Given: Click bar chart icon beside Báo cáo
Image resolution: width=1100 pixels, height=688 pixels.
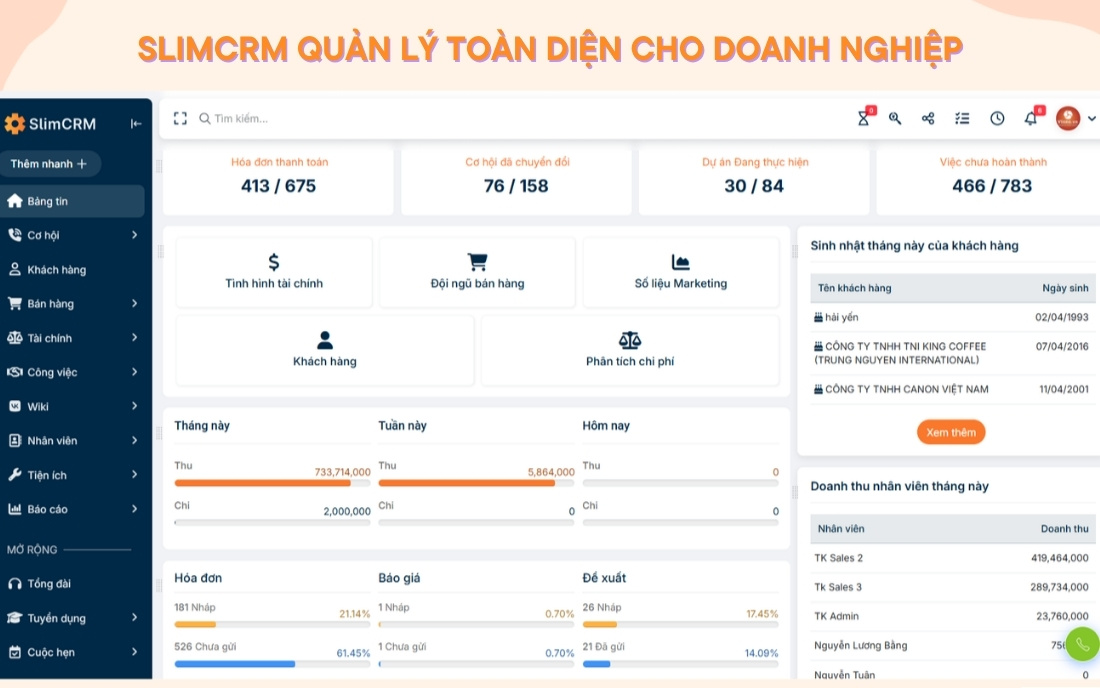Looking at the screenshot, I should click(15, 509).
